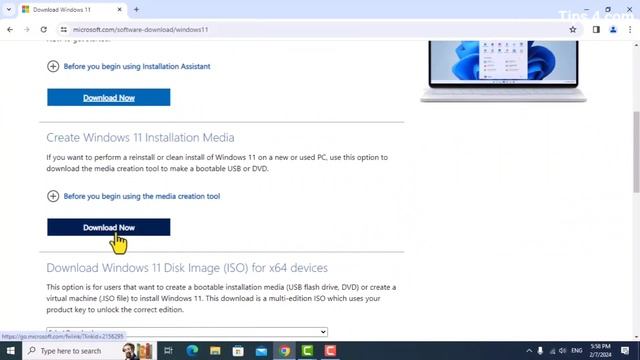Open the notification center icon
This screenshot has width=640, height=360.
(x=625, y=351)
